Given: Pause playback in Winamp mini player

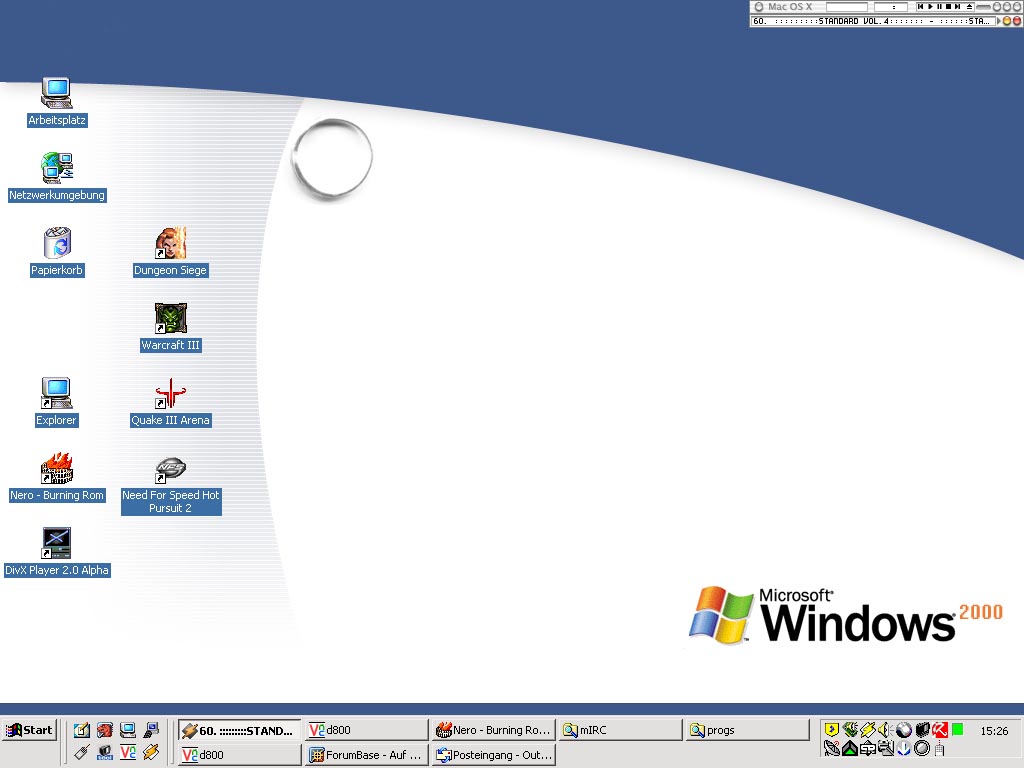Looking at the screenshot, I should coord(939,7).
